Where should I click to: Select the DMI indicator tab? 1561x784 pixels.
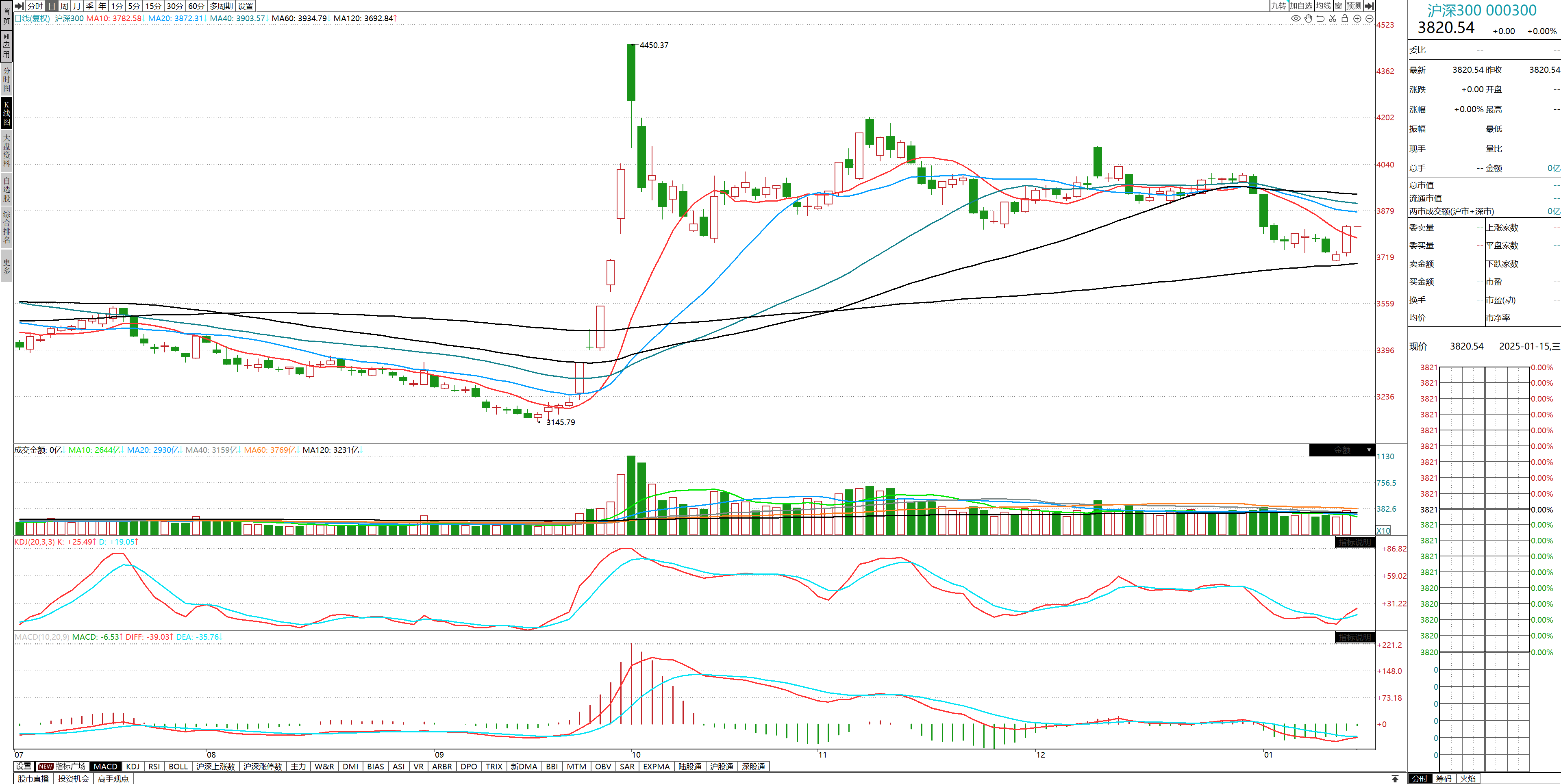[350, 767]
